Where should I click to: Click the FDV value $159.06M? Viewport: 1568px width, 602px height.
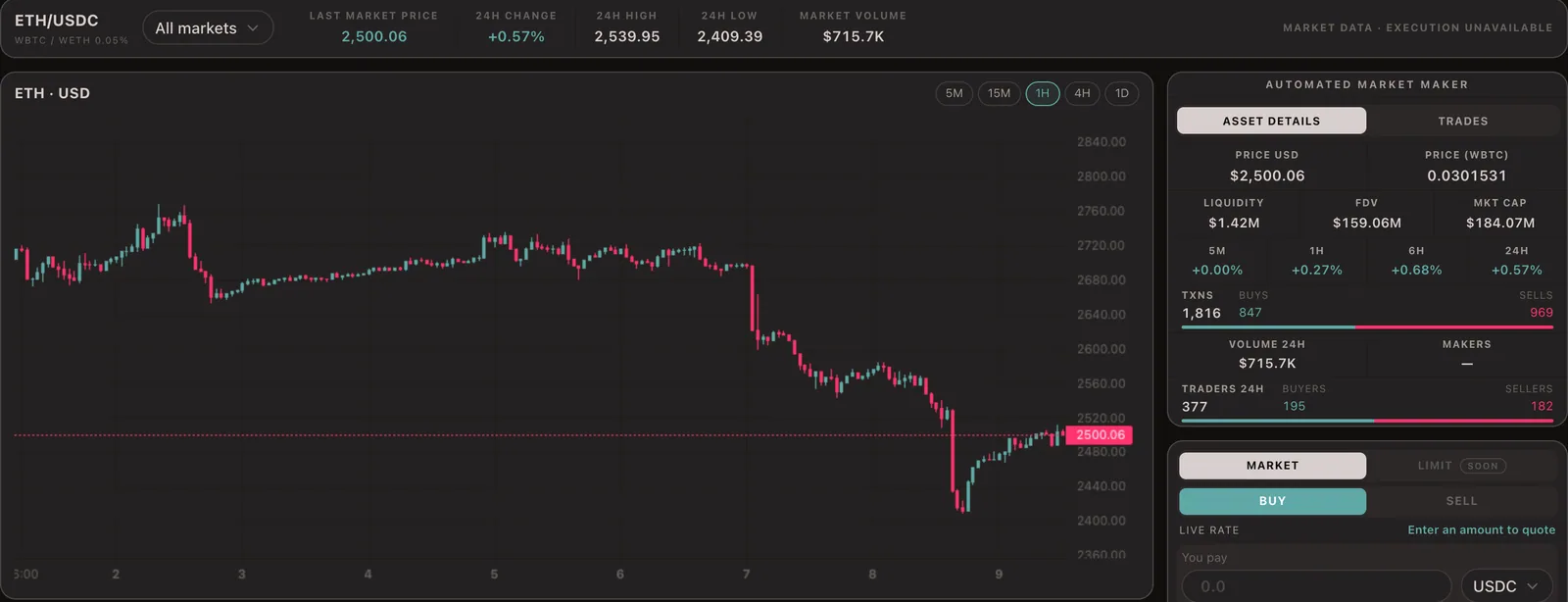1366,223
